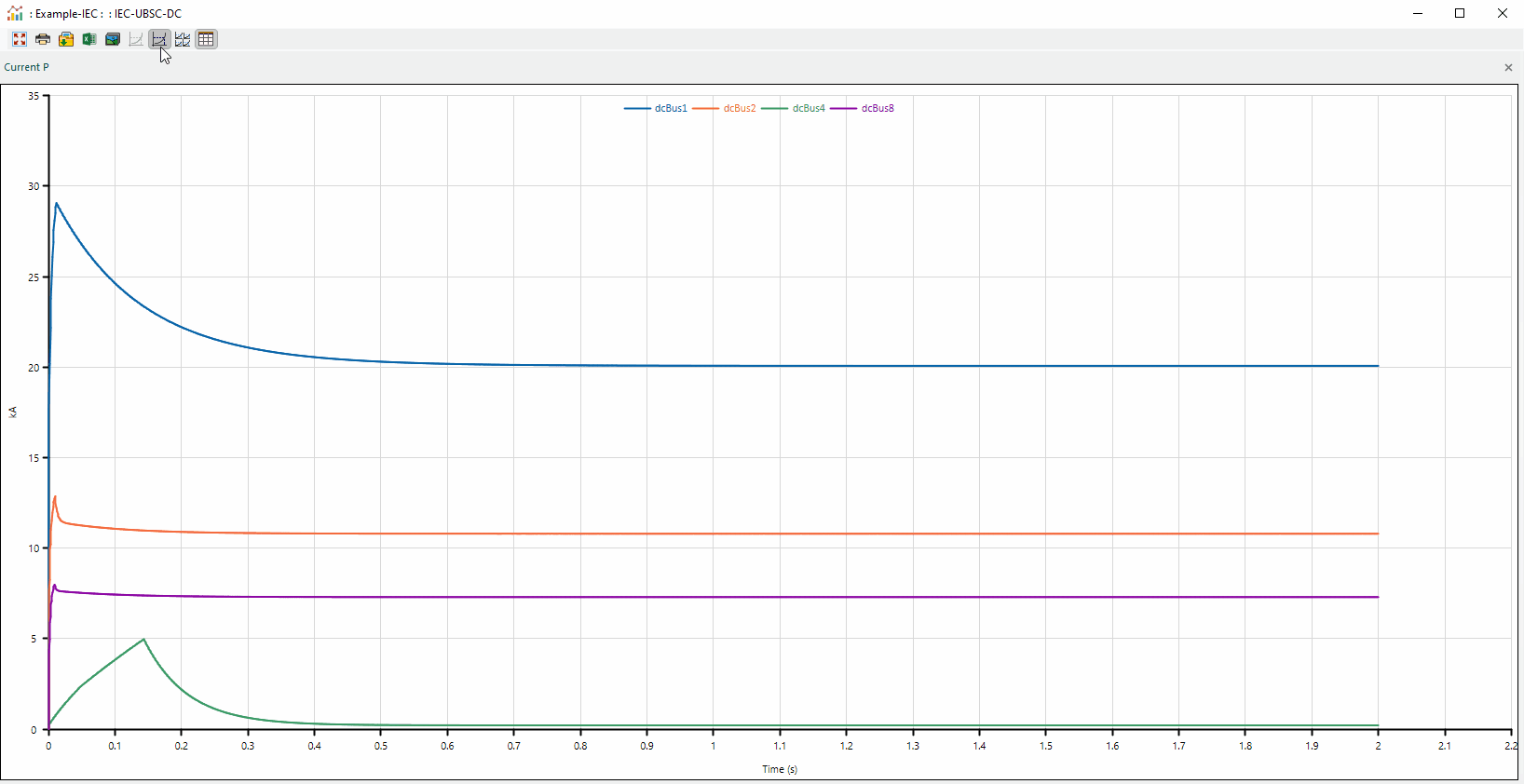Click dcBus8 legend label
Image resolution: width=1524 pixels, height=784 pixels.
[x=877, y=108]
